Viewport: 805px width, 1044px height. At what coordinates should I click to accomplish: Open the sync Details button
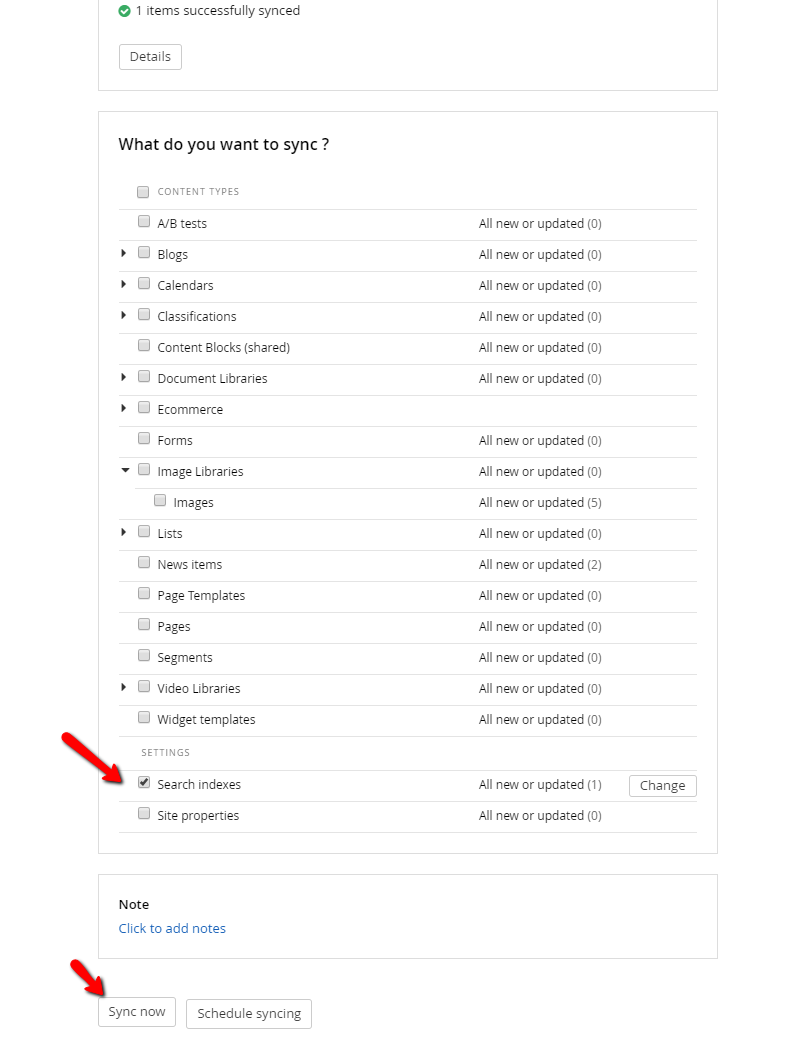click(x=150, y=57)
